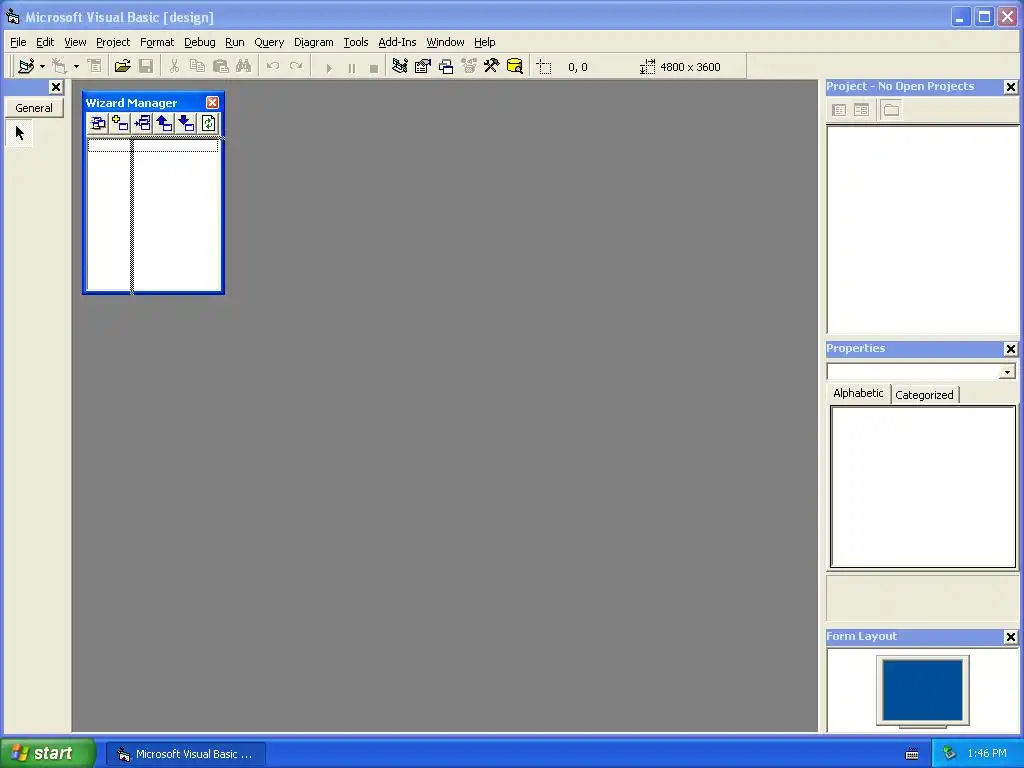This screenshot has height=768, width=1024.
Task: Open the Menu Editor from the toolbar
Action: click(x=94, y=66)
